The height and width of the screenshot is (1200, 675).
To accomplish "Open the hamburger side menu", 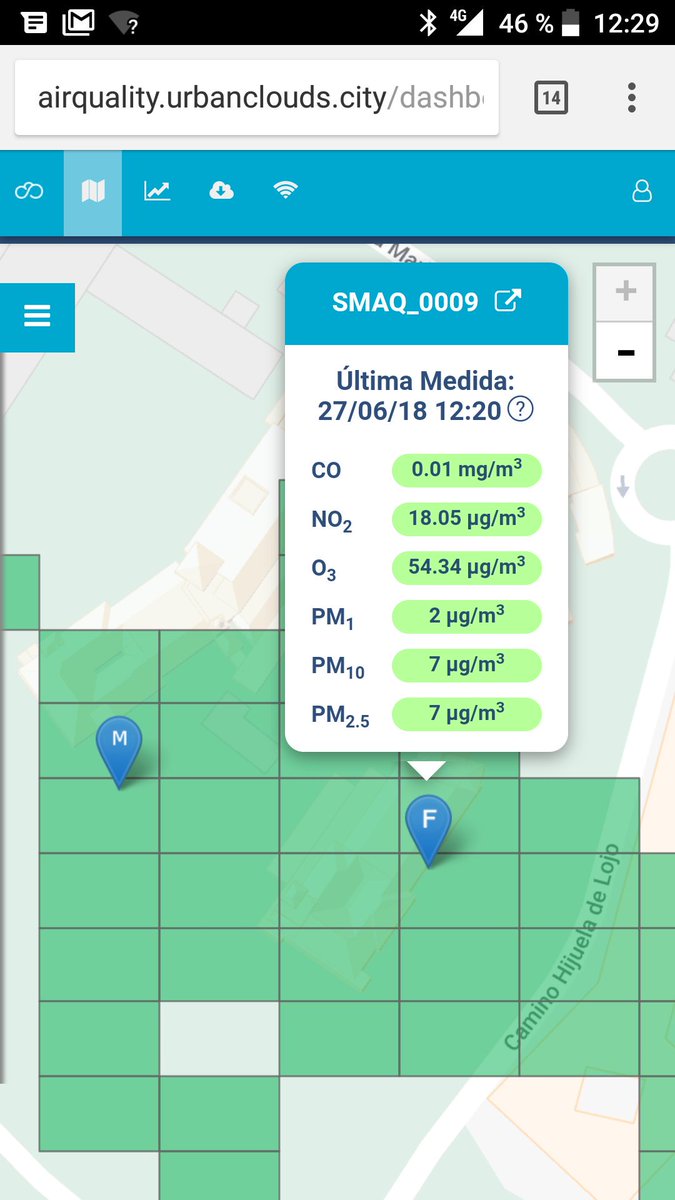I will pos(37,317).
